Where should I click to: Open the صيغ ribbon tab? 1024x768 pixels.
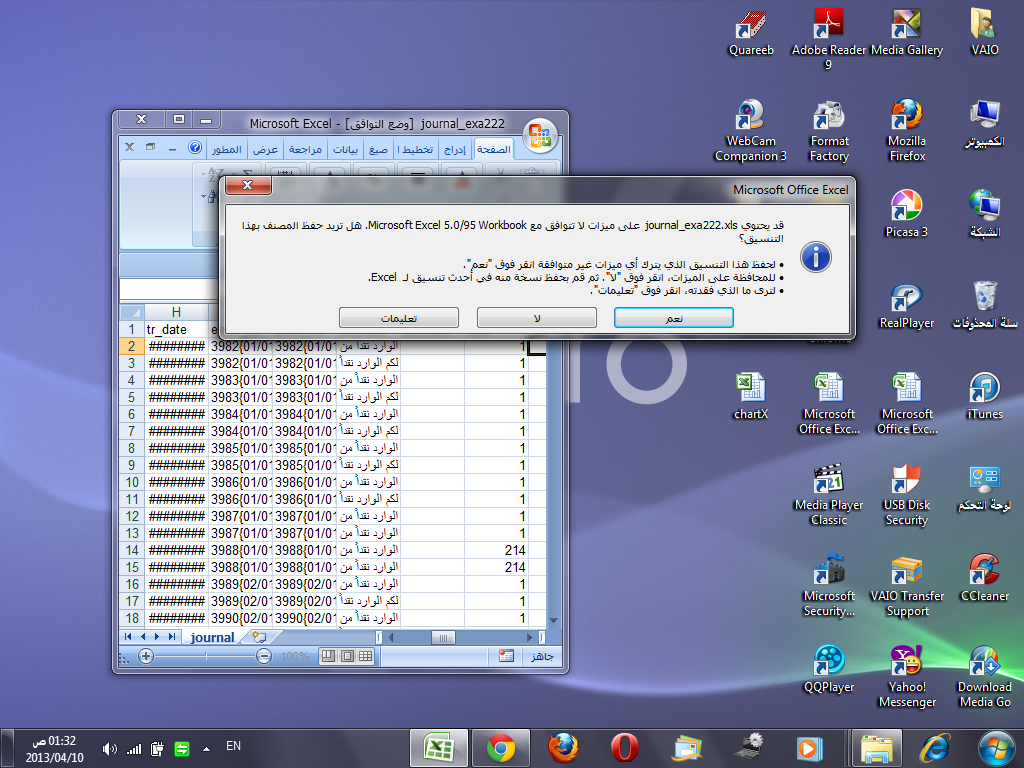[x=378, y=150]
